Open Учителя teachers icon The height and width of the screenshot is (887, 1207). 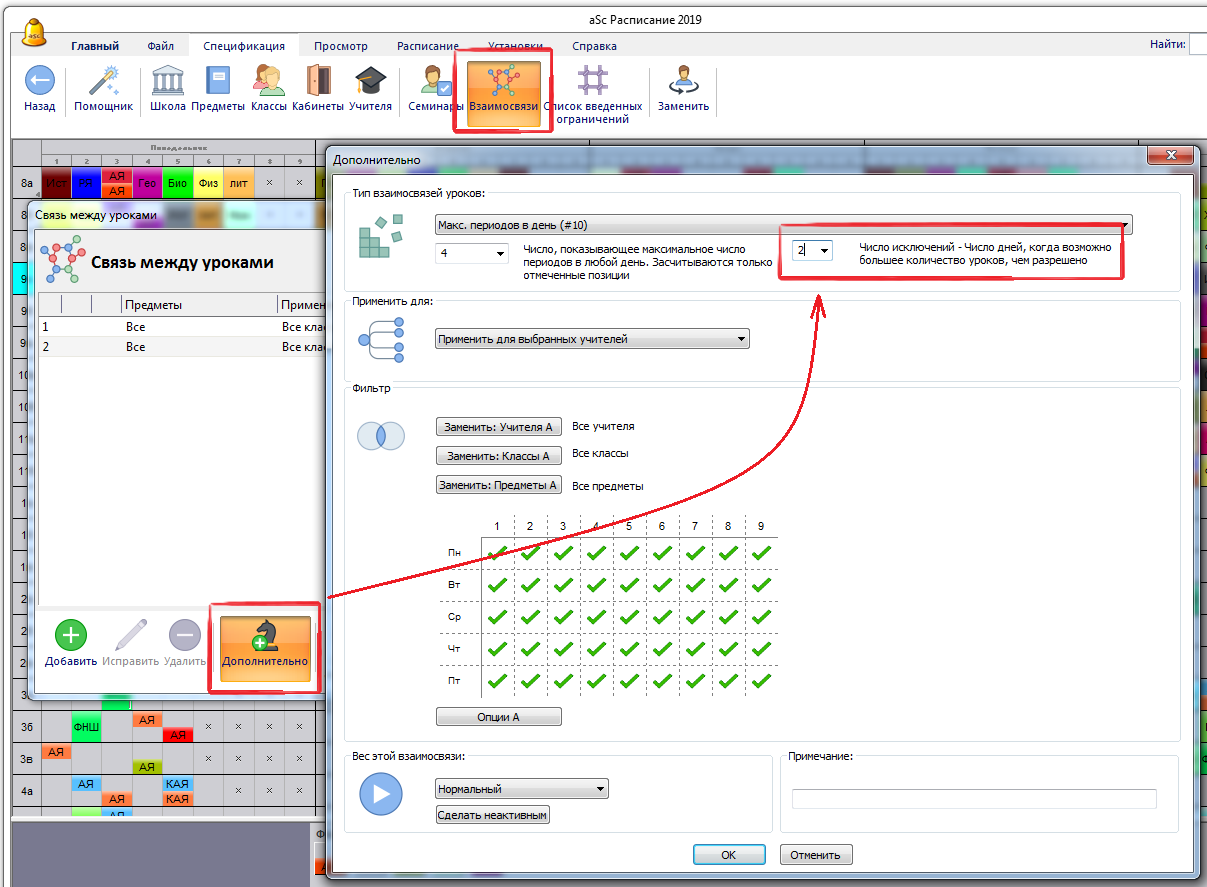pos(370,82)
